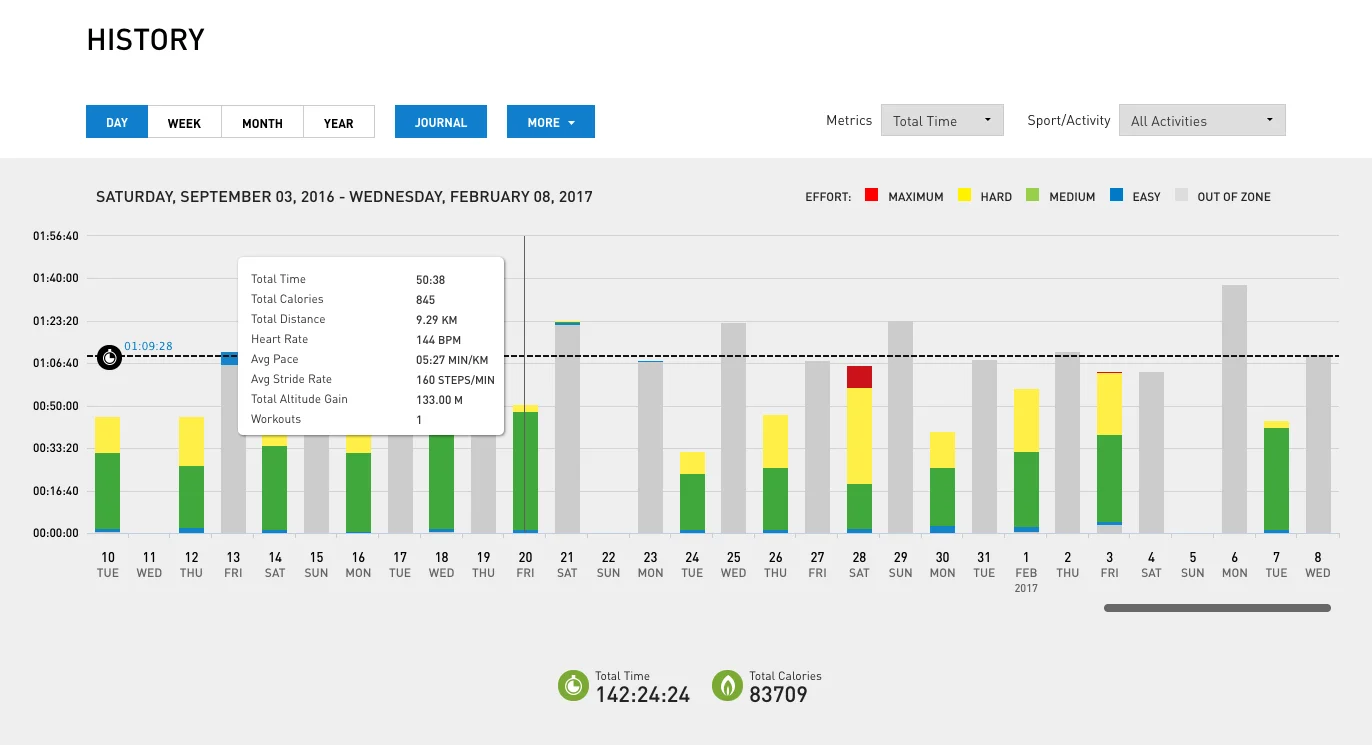The height and width of the screenshot is (745, 1372).
Task: Switch to the Day view tab
Action: pyautogui.click(x=117, y=122)
